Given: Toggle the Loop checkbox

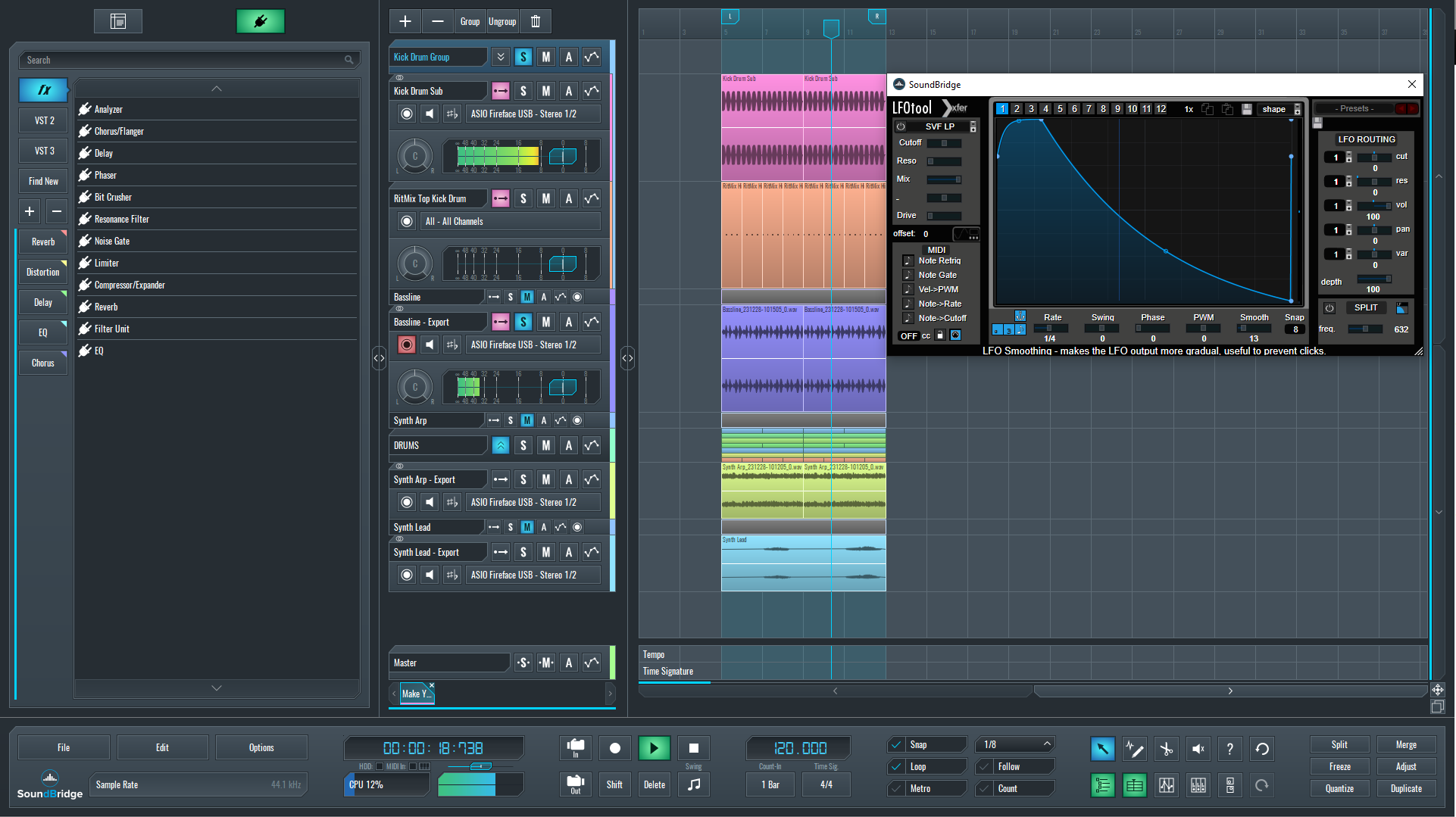Looking at the screenshot, I should click(x=897, y=767).
